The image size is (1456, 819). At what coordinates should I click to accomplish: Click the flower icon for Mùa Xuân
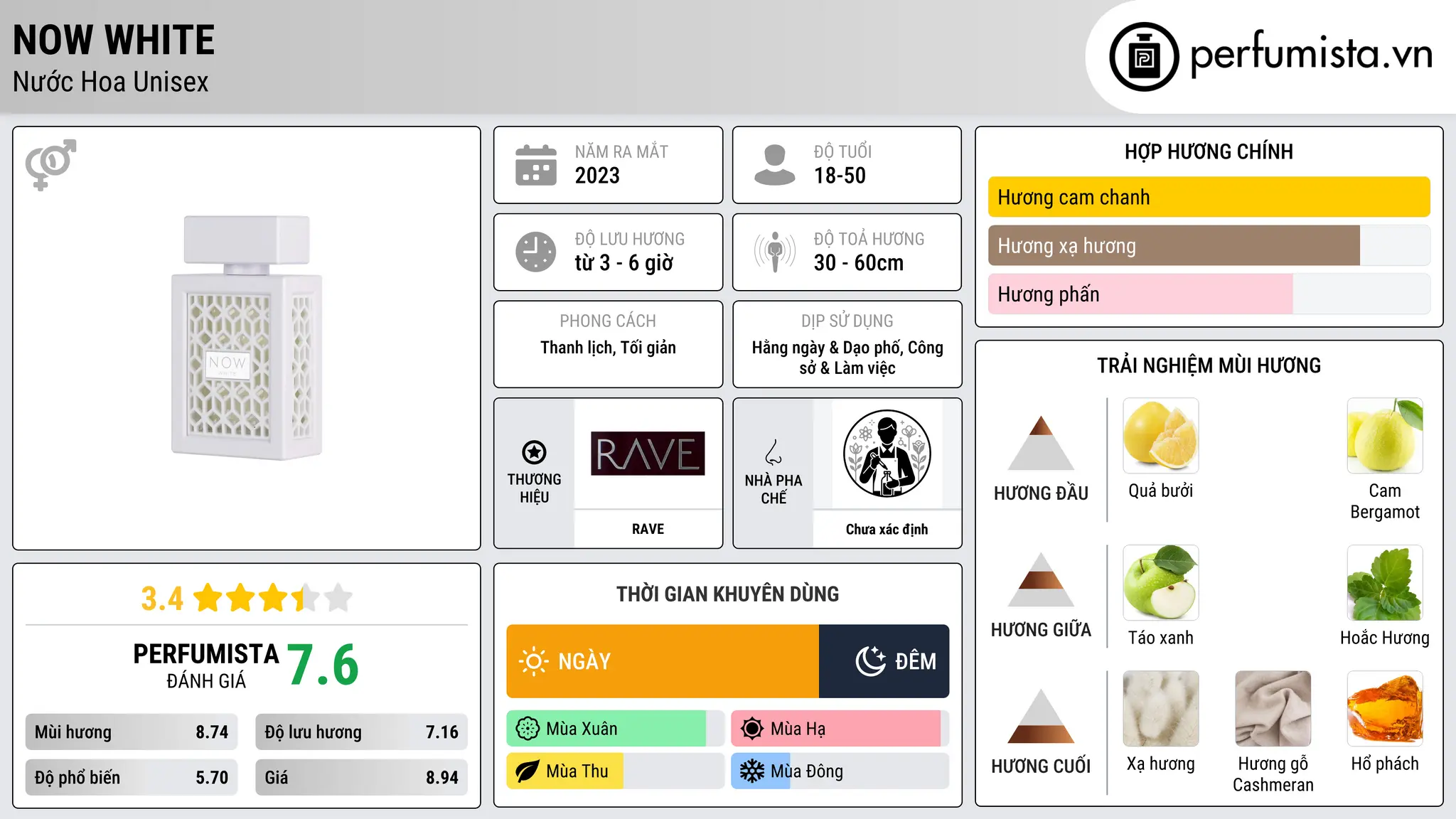coord(528,729)
